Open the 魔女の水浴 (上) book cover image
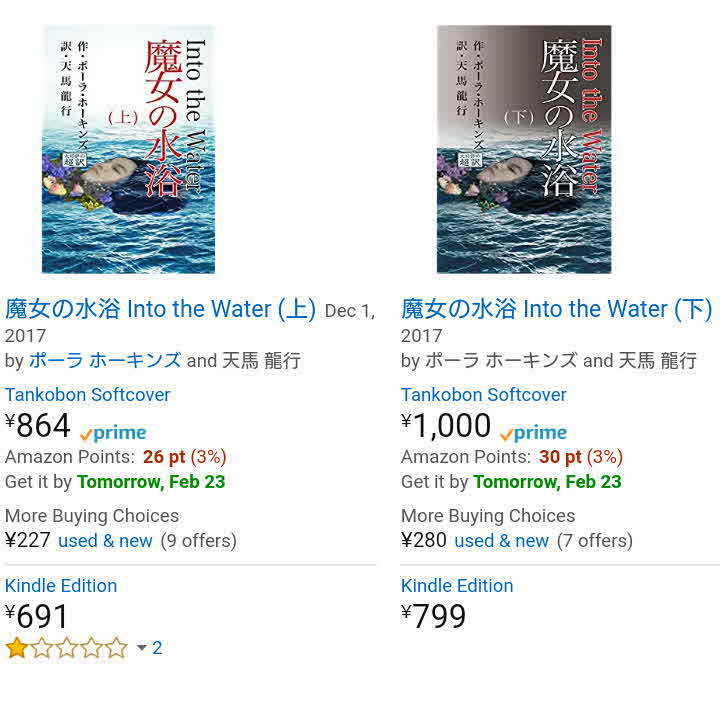 pos(128,150)
